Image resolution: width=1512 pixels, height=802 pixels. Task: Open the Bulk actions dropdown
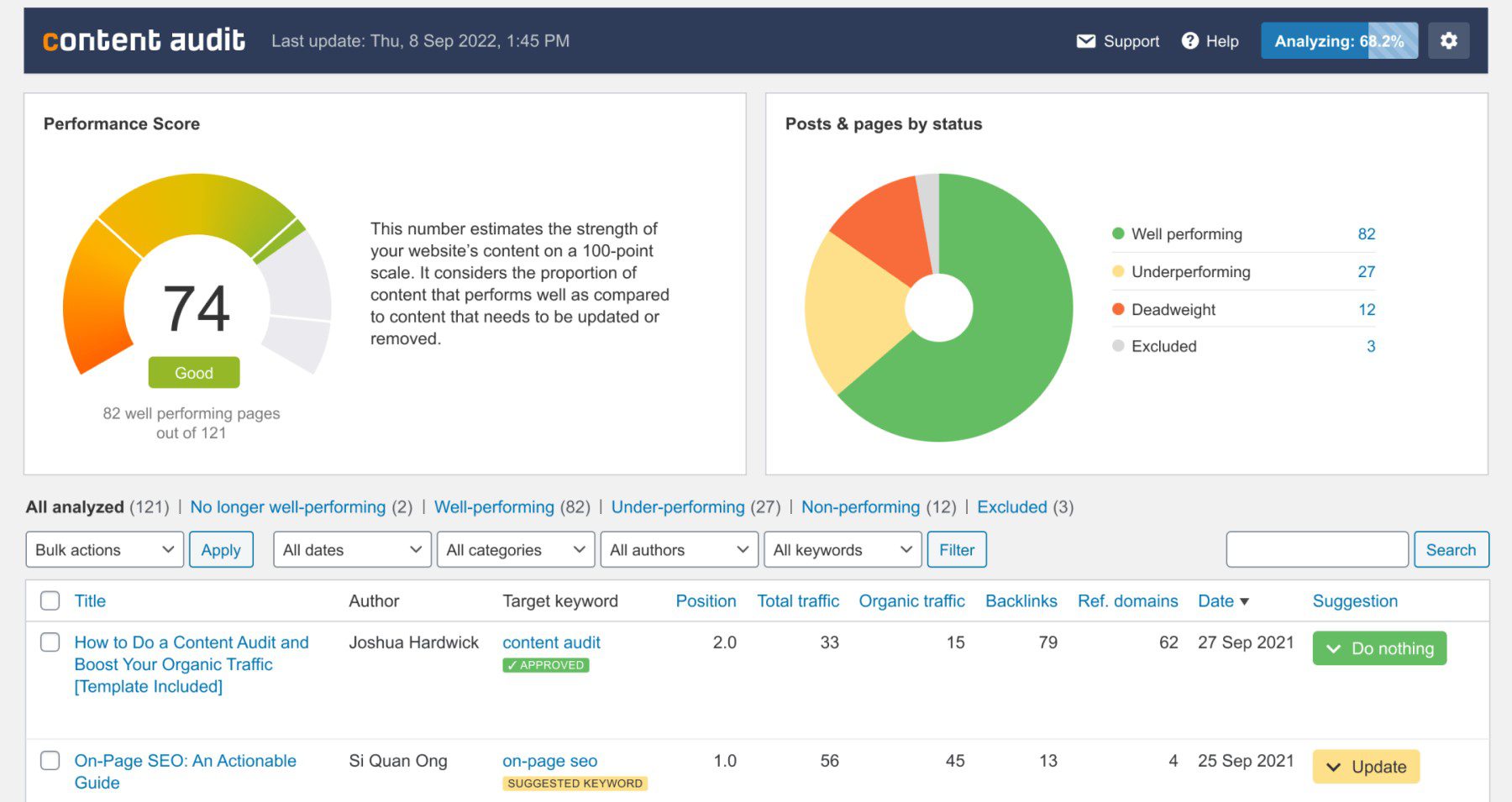click(x=104, y=549)
